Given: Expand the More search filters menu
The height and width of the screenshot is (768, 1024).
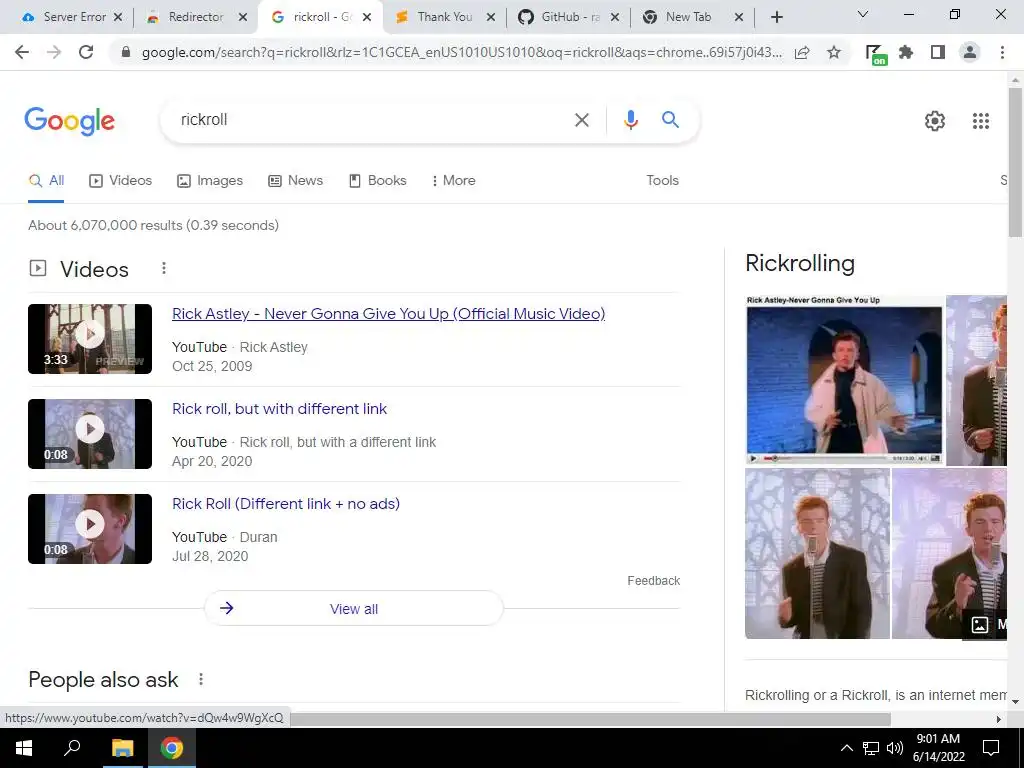Looking at the screenshot, I should [x=453, y=180].
